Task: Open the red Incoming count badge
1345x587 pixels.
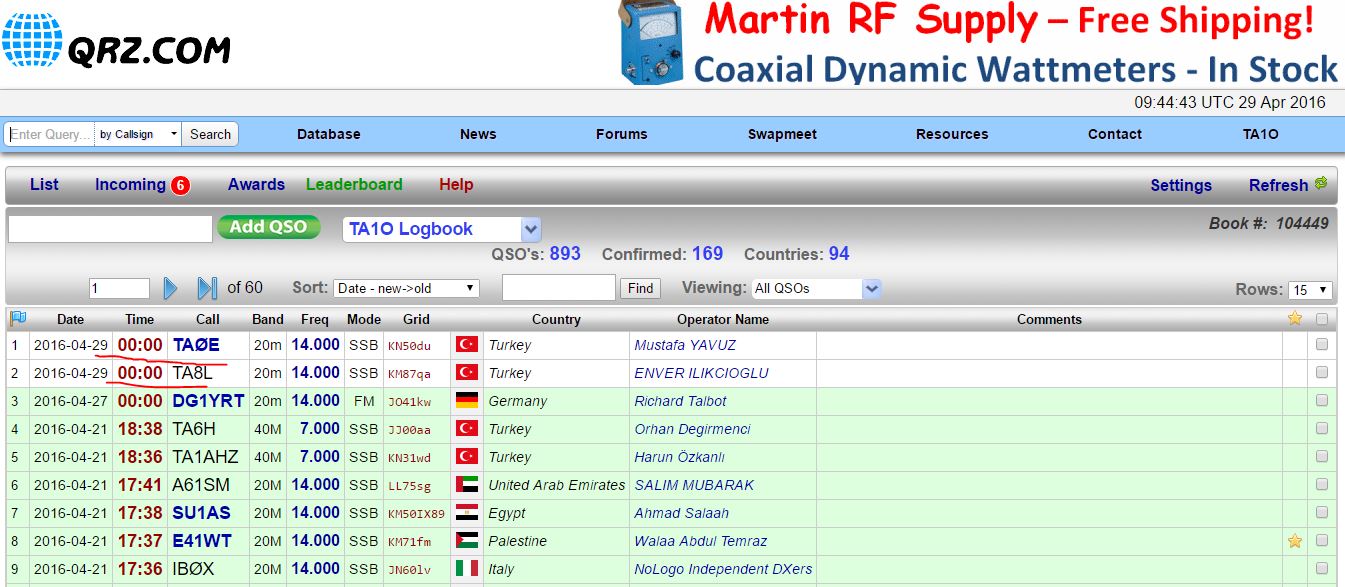Action: 180,185
